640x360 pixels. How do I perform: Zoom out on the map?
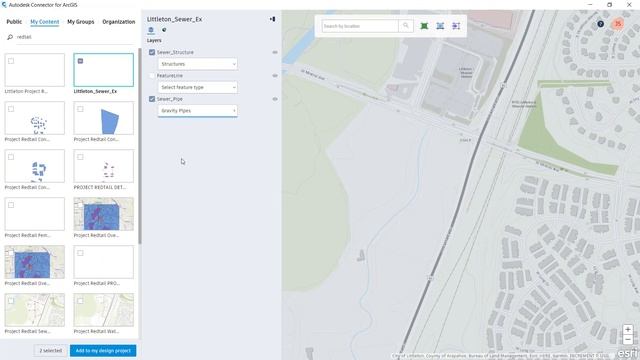tap(628, 339)
